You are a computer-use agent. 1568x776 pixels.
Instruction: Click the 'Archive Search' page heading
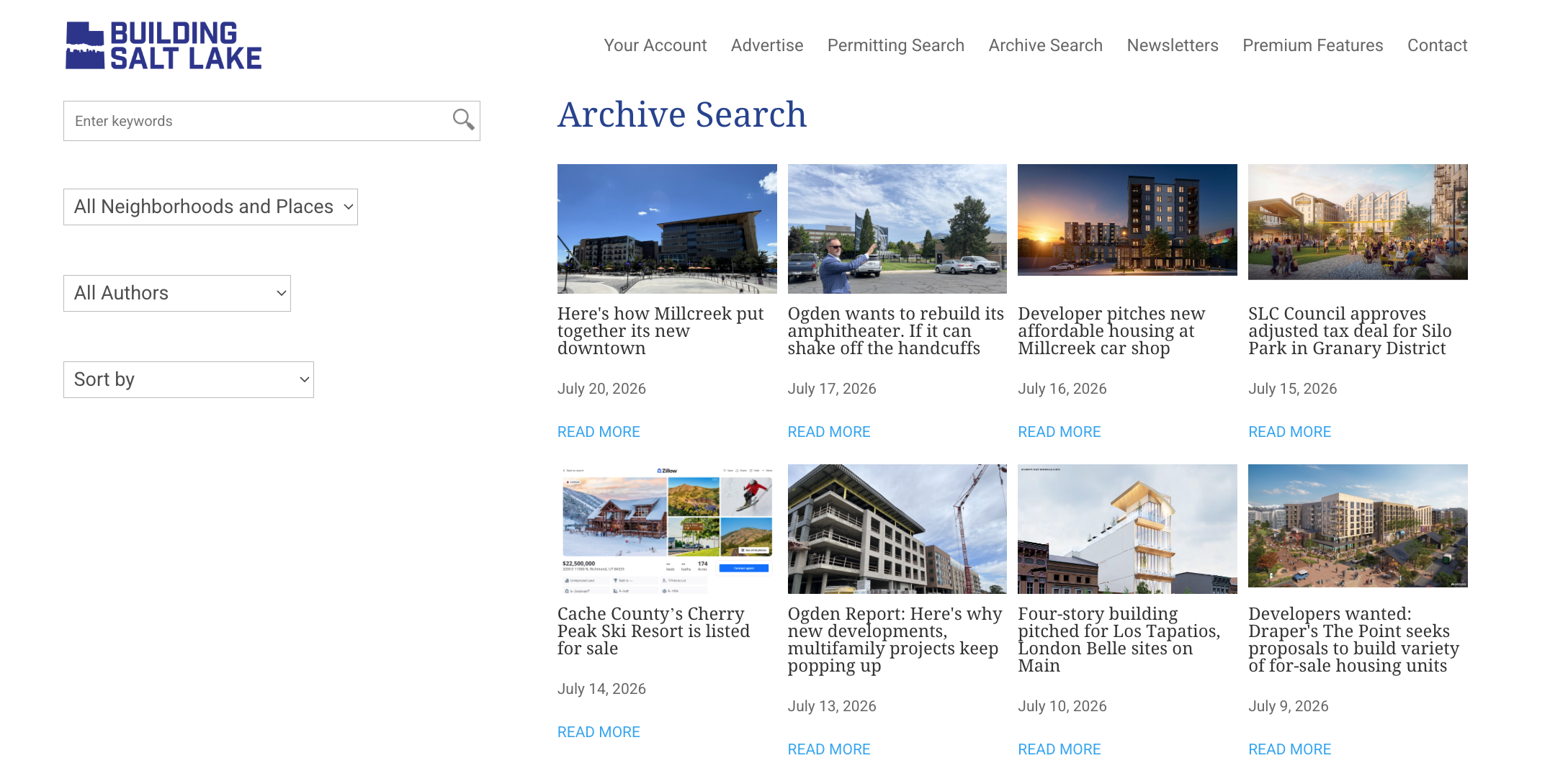coord(682,114)
